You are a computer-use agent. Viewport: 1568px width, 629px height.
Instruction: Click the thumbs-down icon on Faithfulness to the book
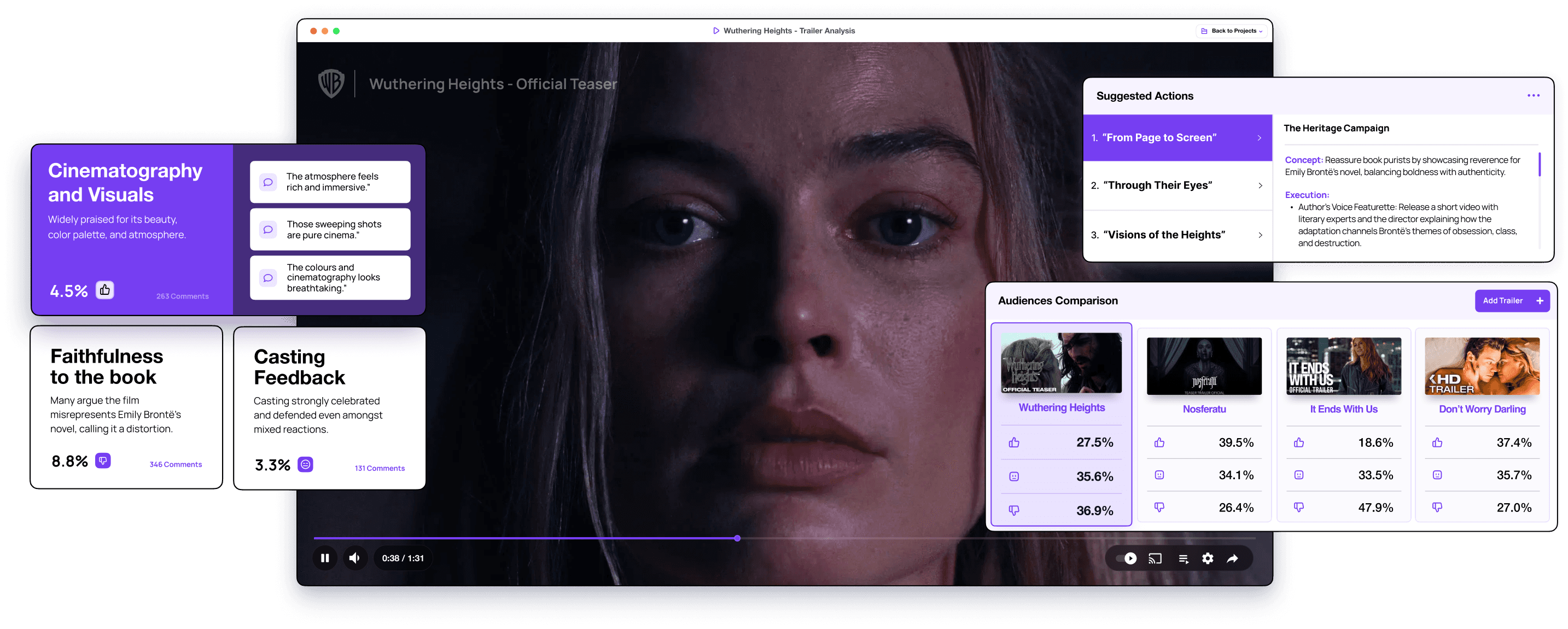click(102, 461)
